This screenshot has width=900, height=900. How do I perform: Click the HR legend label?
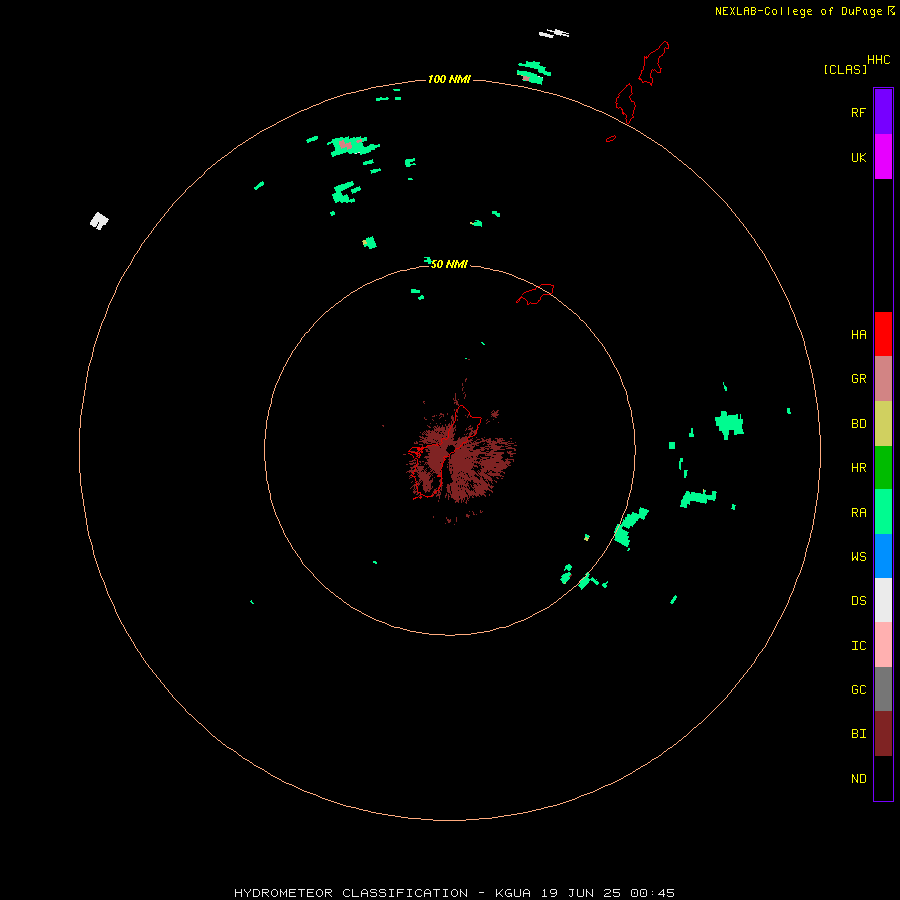click(x=858, y=468)
